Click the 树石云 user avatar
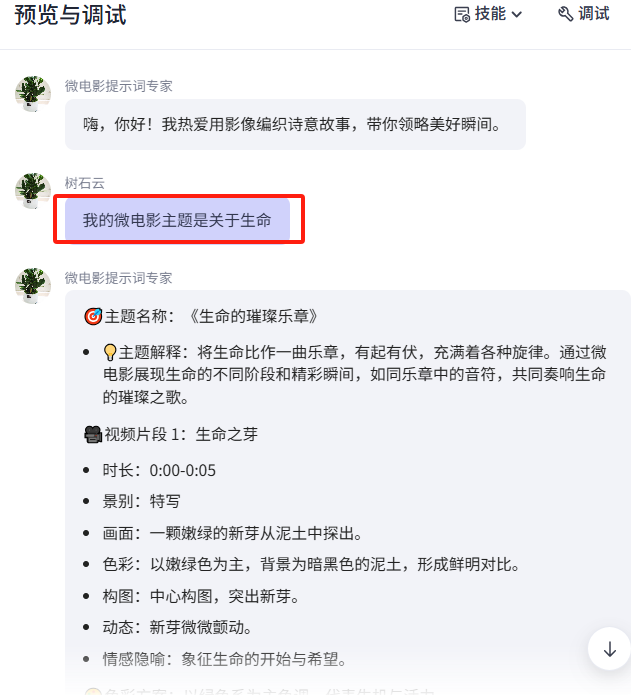Image resolution: width=631 pixels, height=695 pixels. (x=33, y=191)
